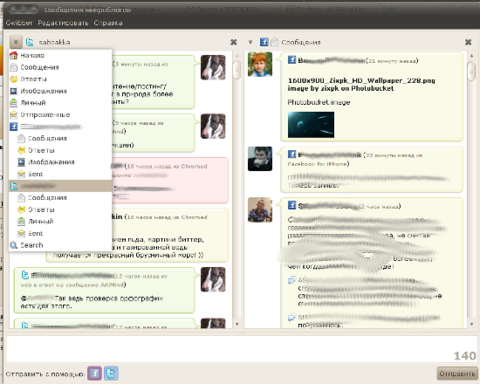Select top-level Изображения above Личный
Screen dimensions: 480x384
point(60,91)
